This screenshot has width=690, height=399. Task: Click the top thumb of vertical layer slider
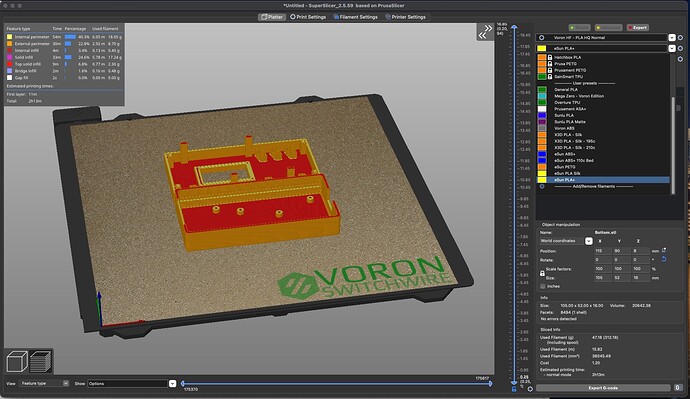click(514, 27)
